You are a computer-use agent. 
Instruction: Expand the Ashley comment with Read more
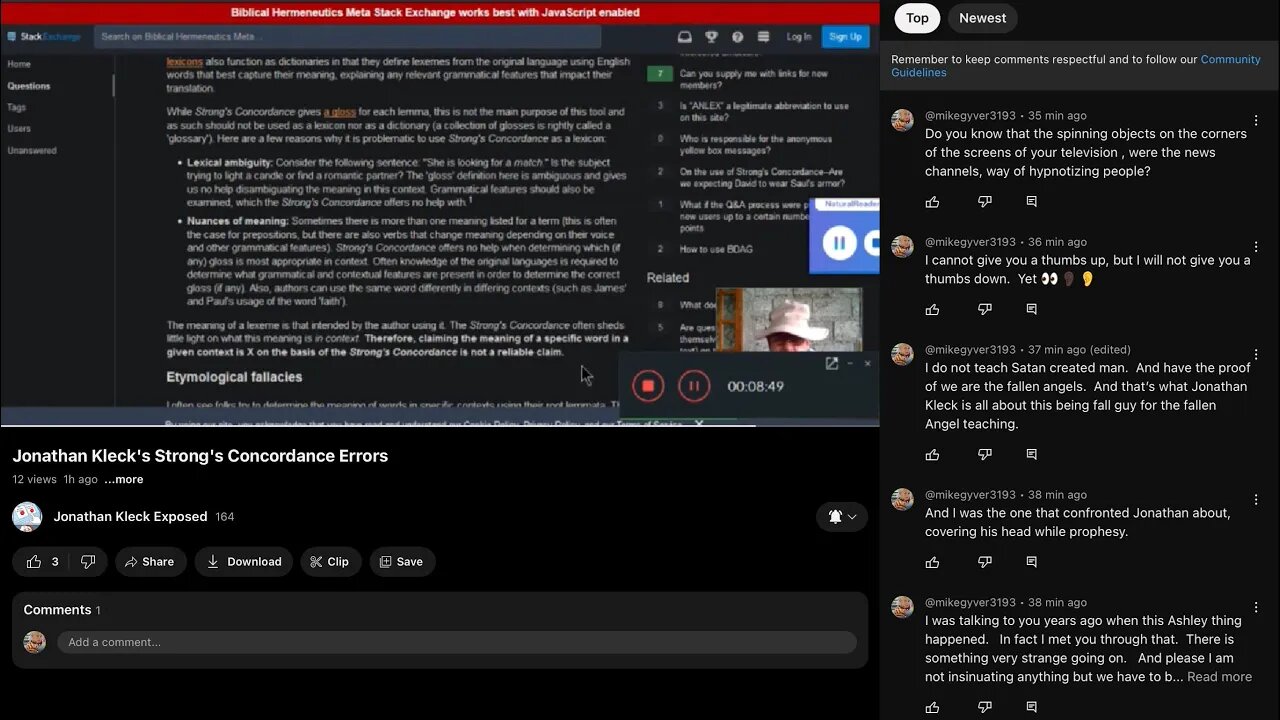coord(1219,677)
